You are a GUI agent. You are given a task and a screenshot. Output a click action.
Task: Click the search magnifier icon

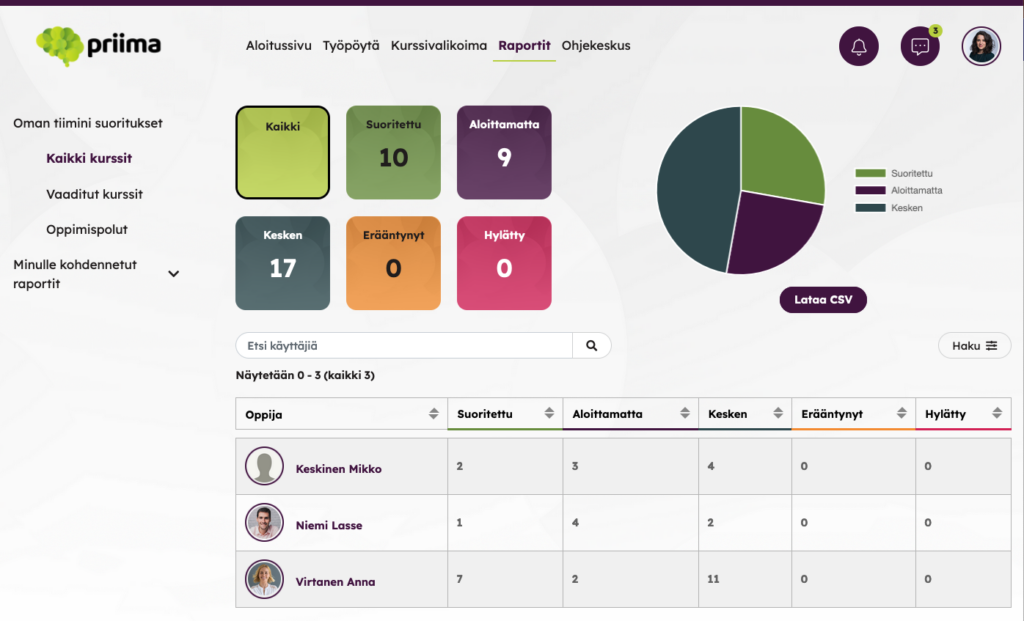pyautogui.click(x=591, y=345)
